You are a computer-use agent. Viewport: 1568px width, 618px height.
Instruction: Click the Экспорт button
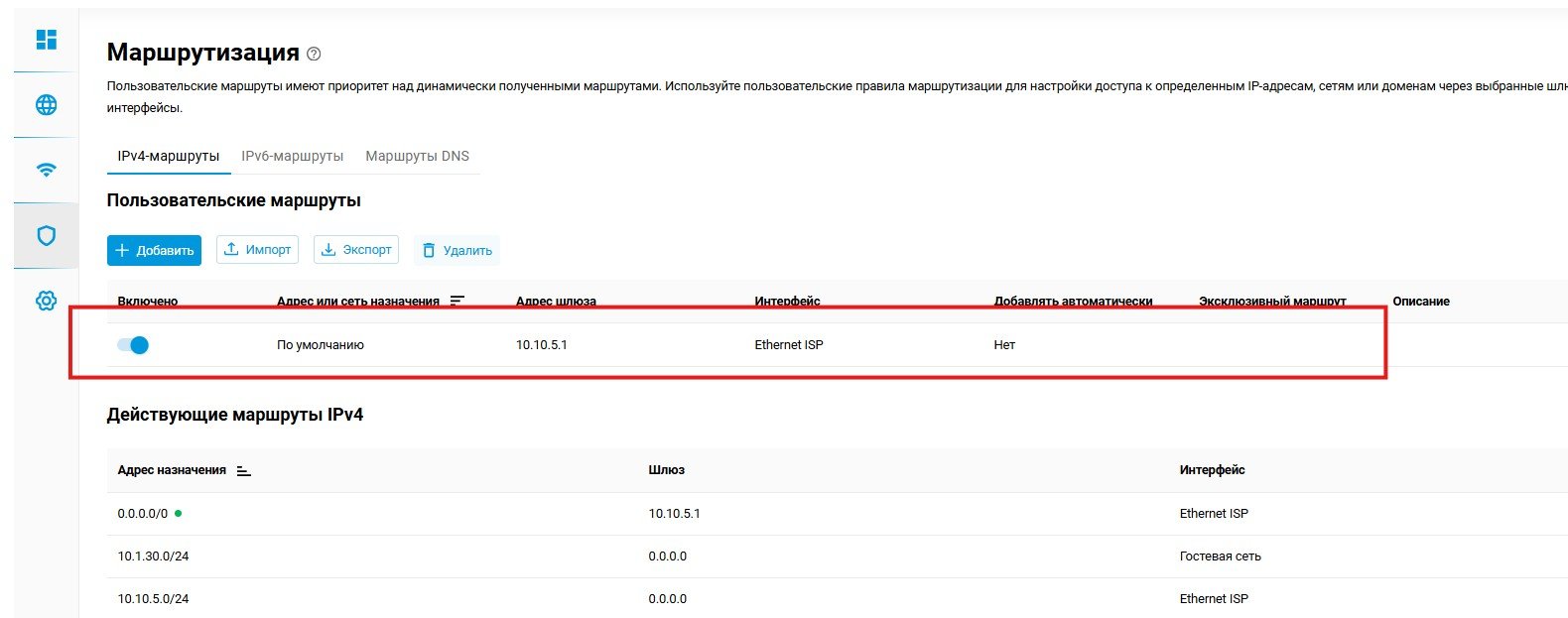355,250
